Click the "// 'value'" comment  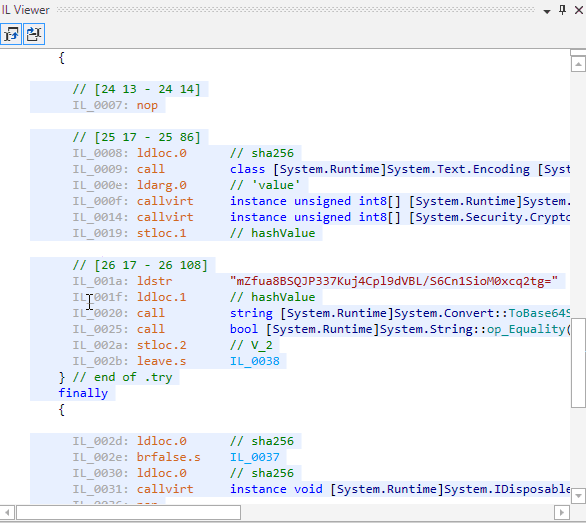point(265,185)
